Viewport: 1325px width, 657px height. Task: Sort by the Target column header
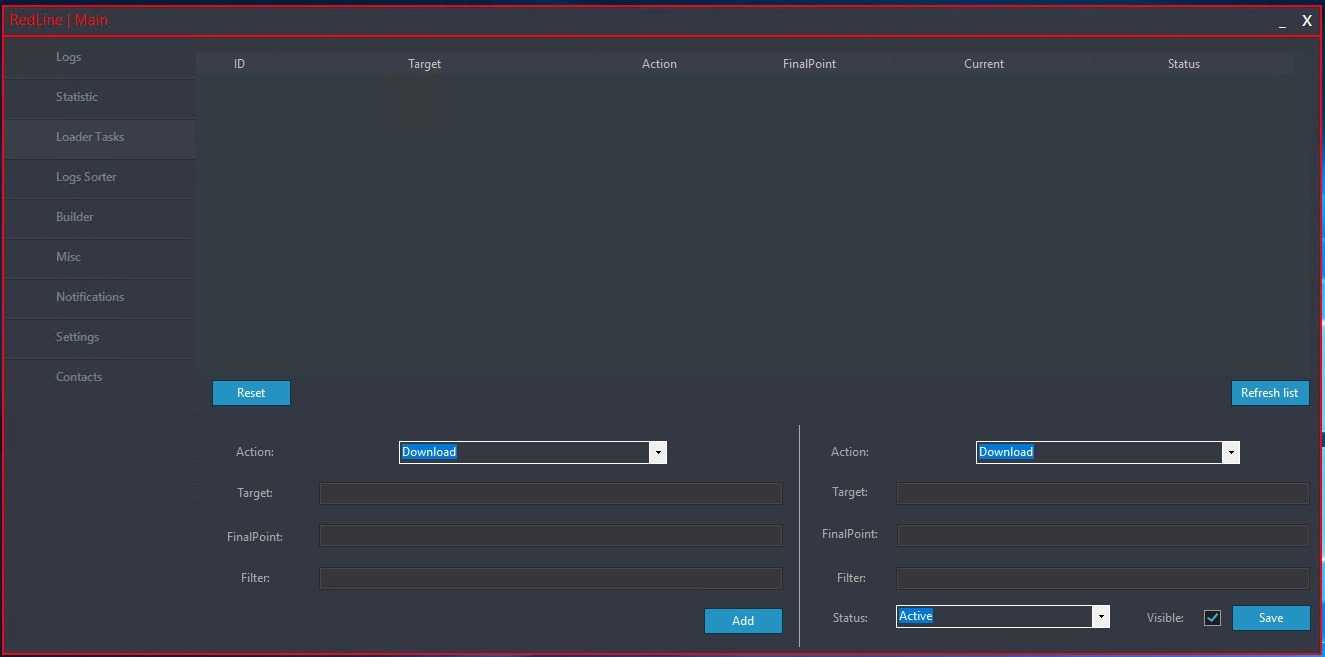click(424, 64)
